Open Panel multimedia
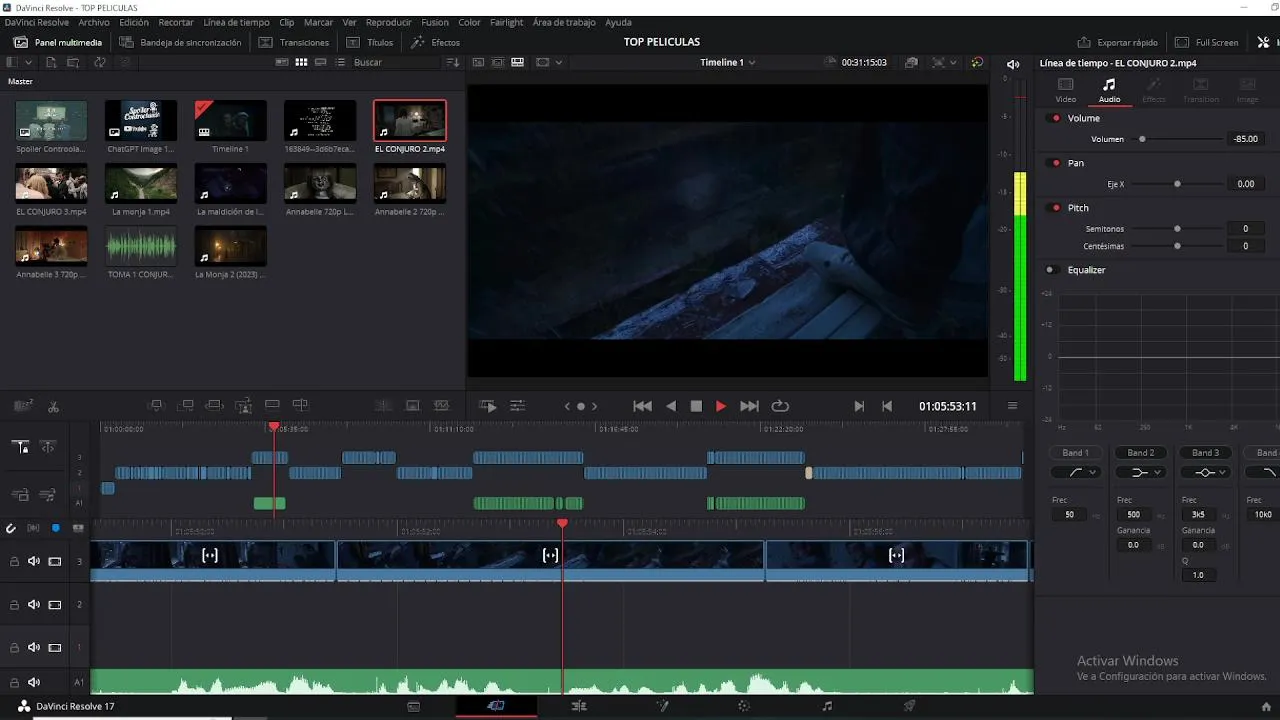Screen dimensions: 1280x720 (x=58, y=43)
